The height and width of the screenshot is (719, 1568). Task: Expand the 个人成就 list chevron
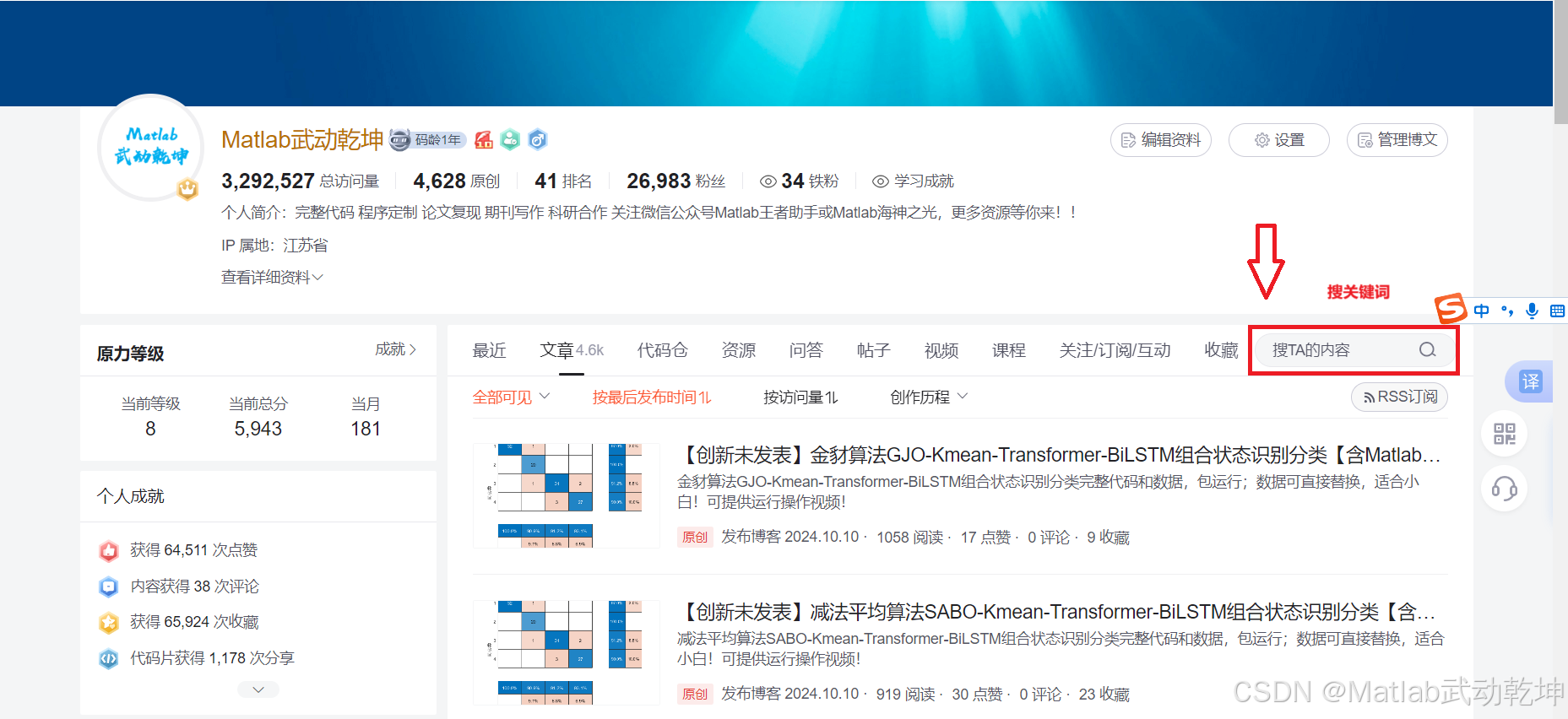[258, 689]
